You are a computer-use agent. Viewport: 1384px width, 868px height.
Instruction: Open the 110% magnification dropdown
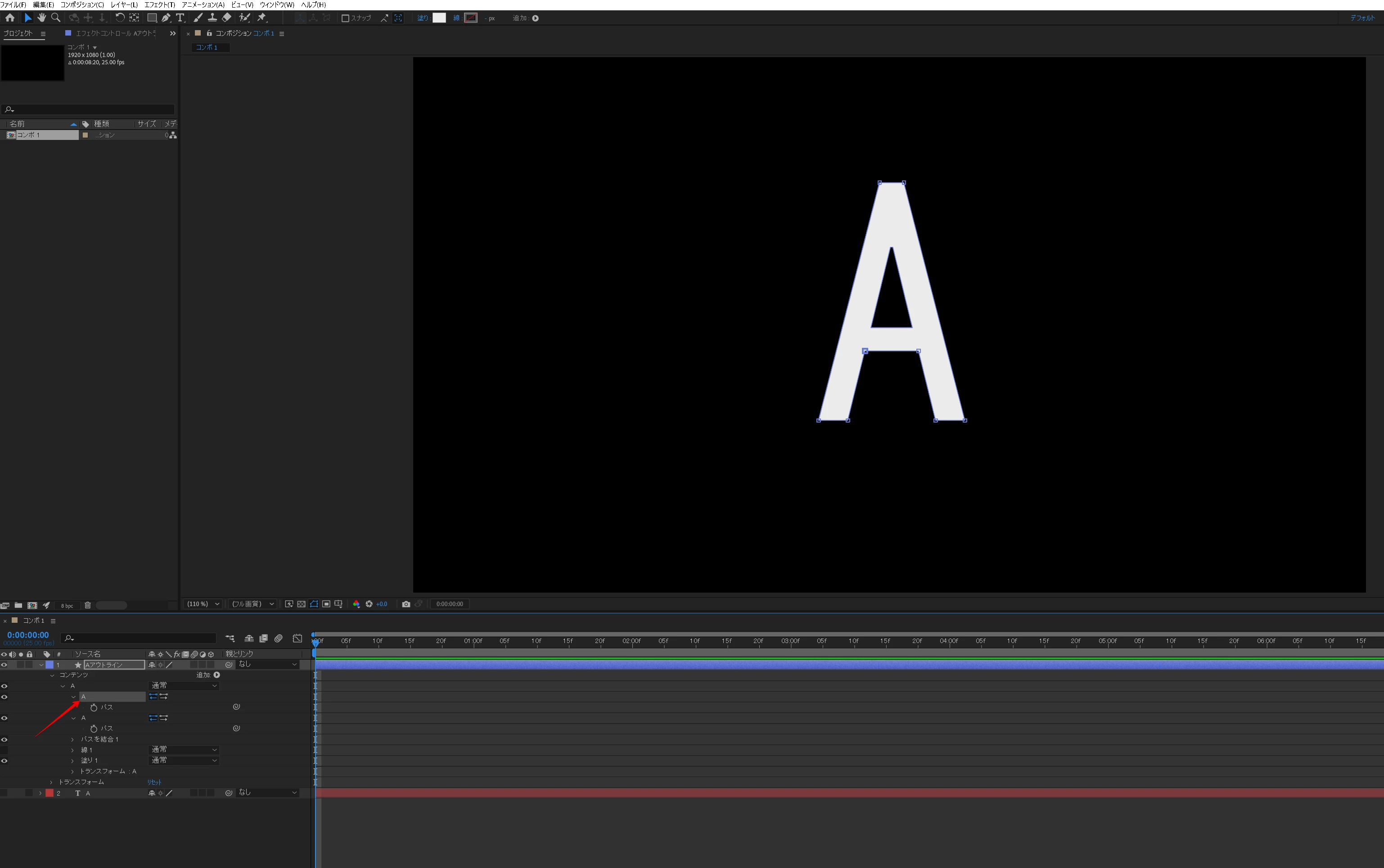203,604
